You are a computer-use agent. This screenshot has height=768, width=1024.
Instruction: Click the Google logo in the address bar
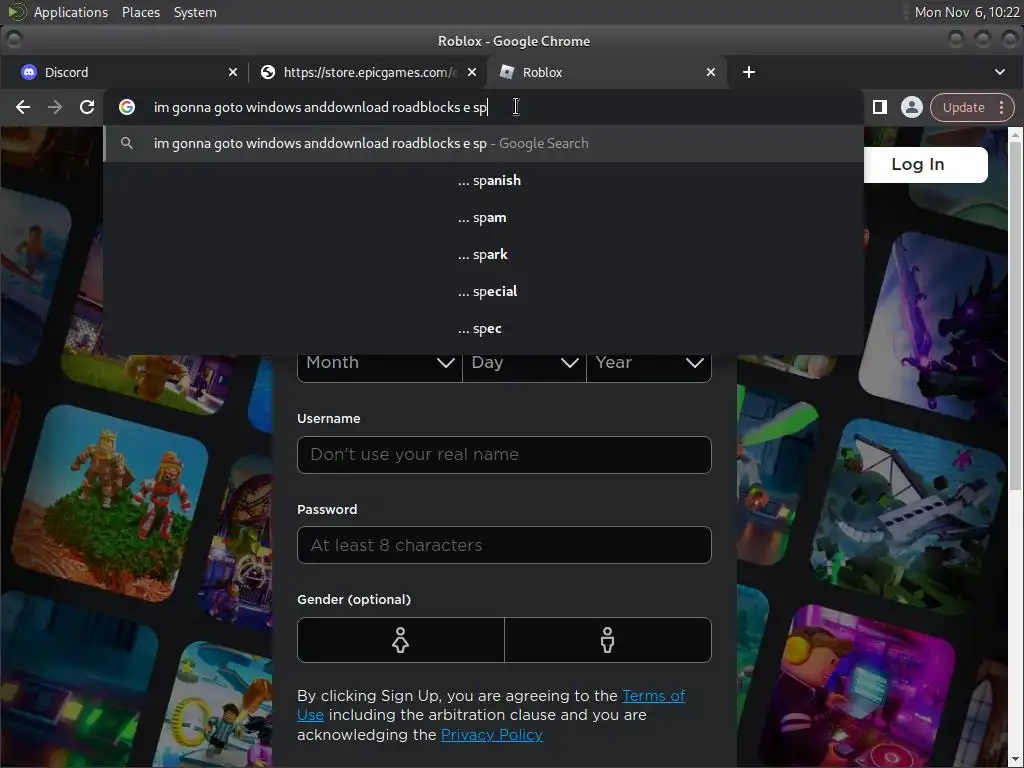coord(127,107)
